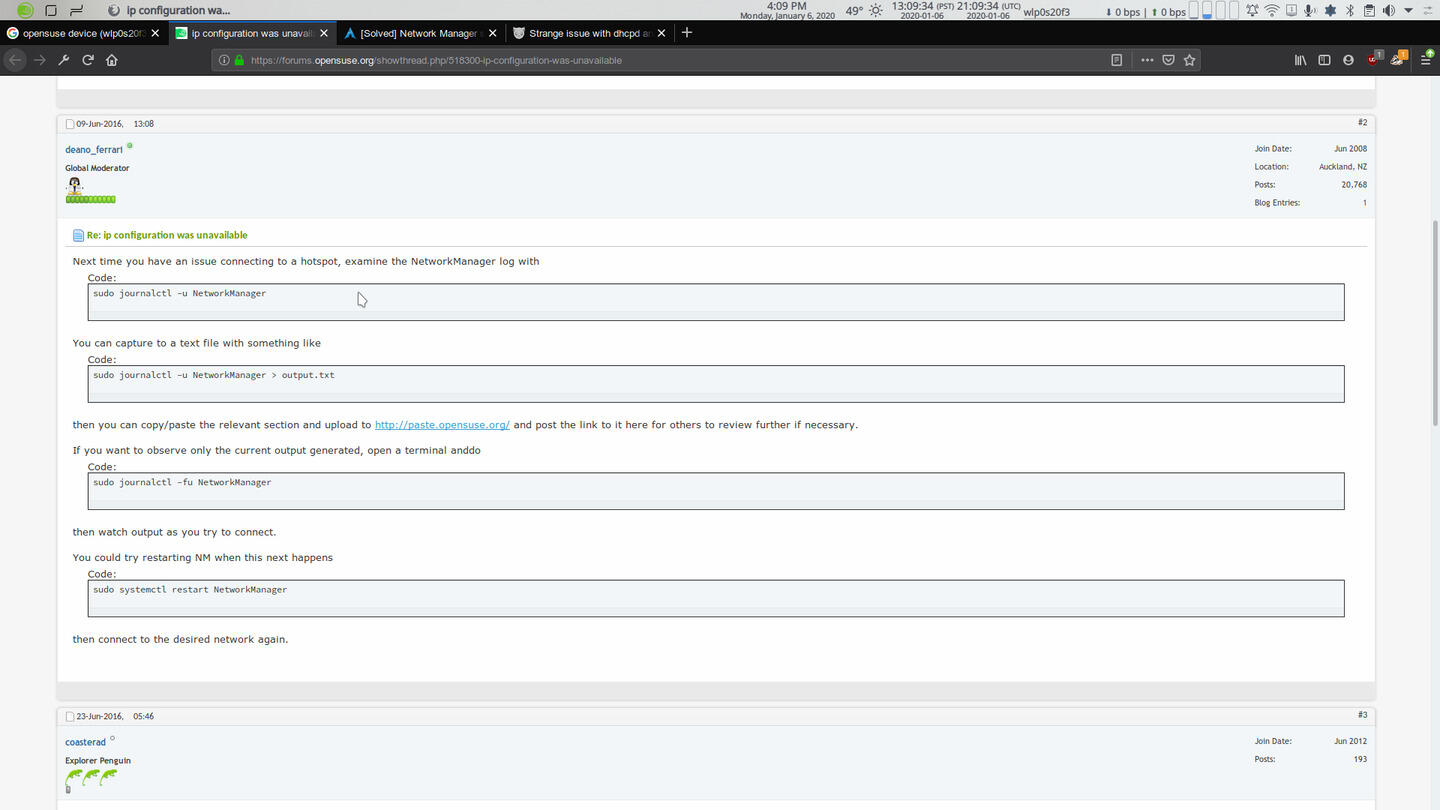Click the browser back arrow

(15, 60)
